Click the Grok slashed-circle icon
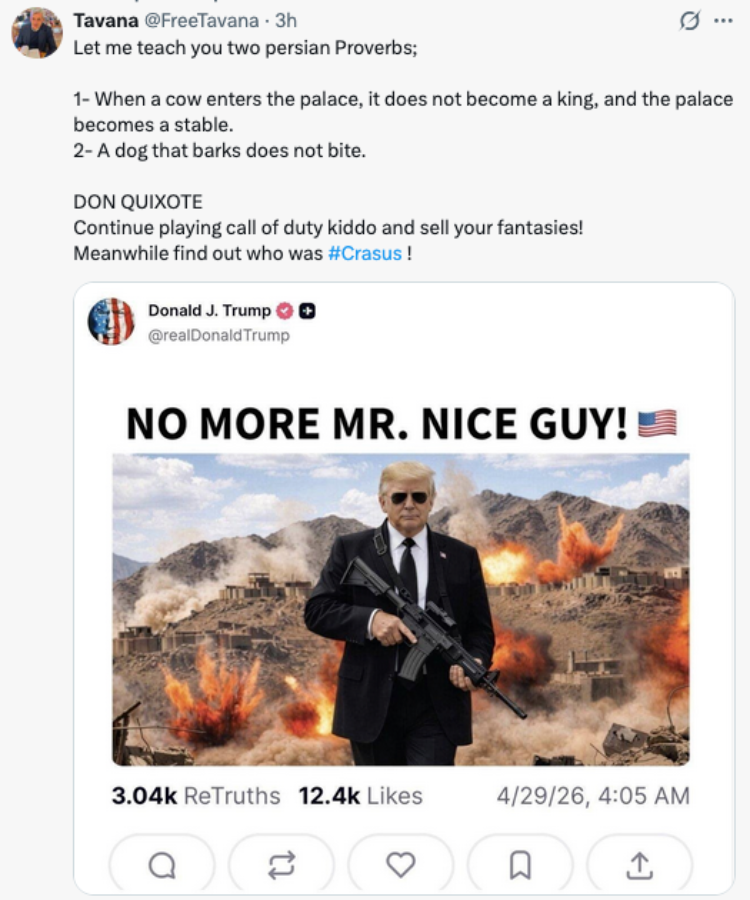Screen dimensions: 750x900 click(x=689, y=21)
